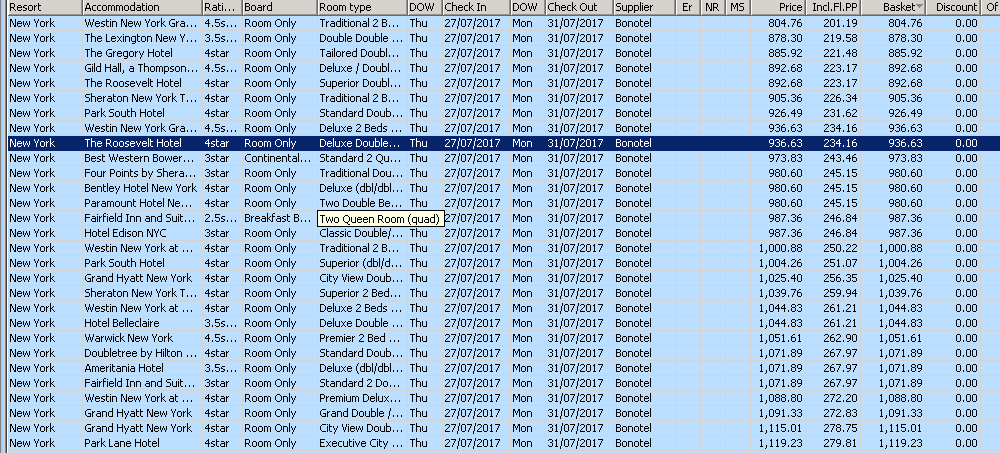1000x453 pixels.
Task: Click the Premium Delux... room type cell
Action: click(362, 397)
